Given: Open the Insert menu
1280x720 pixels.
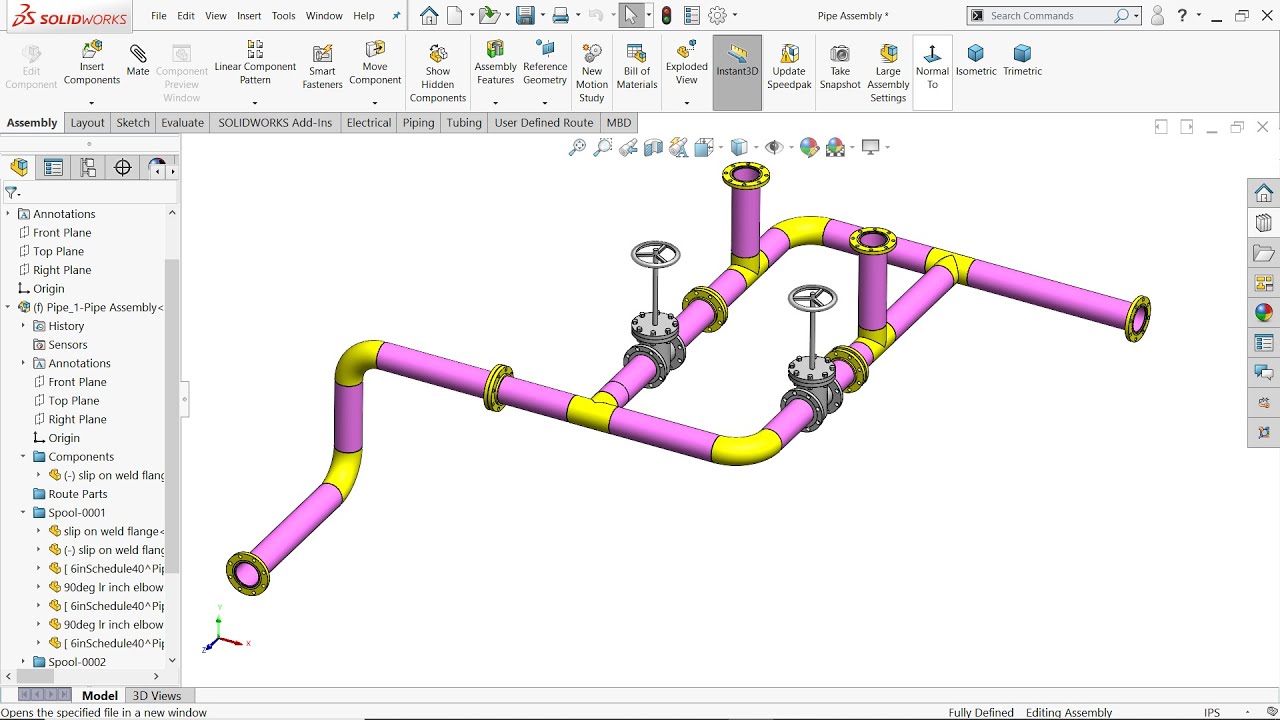Looking at the screenshot, I should 249,16.
